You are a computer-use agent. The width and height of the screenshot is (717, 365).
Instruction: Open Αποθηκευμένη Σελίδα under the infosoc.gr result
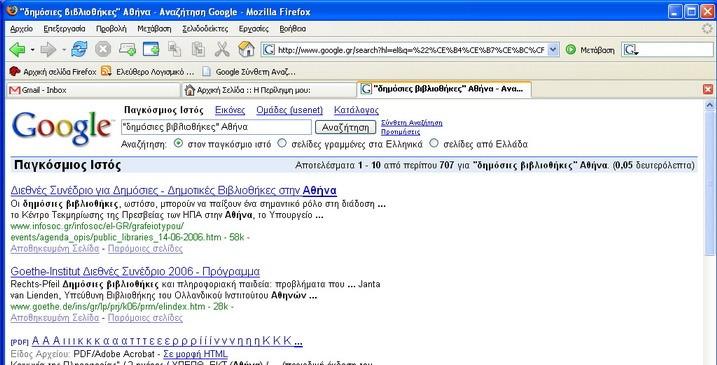[x=55, y=249]
